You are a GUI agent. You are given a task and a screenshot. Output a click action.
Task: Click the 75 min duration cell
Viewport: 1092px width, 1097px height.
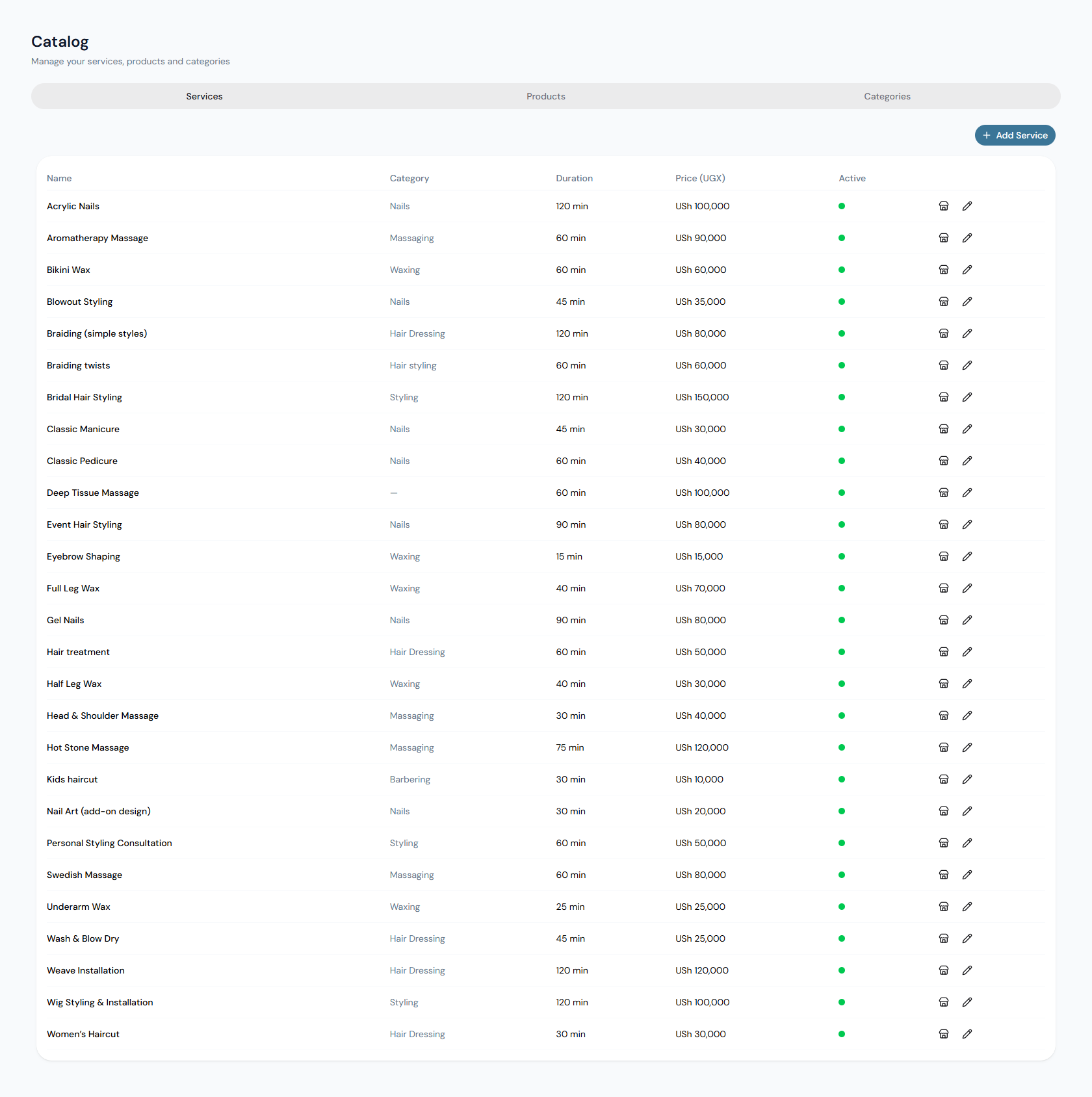tap(570, 747)
